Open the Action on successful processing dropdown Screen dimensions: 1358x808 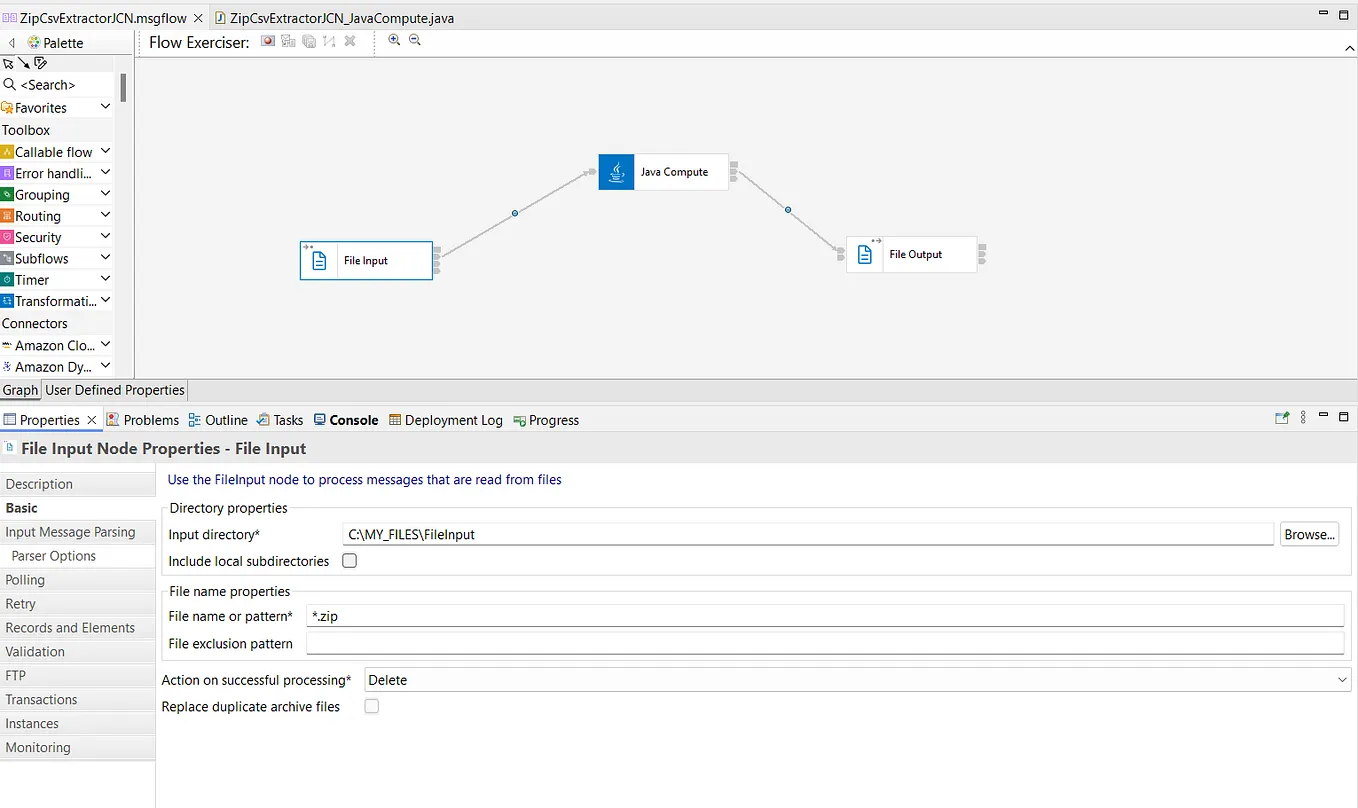click(1343, 679)
